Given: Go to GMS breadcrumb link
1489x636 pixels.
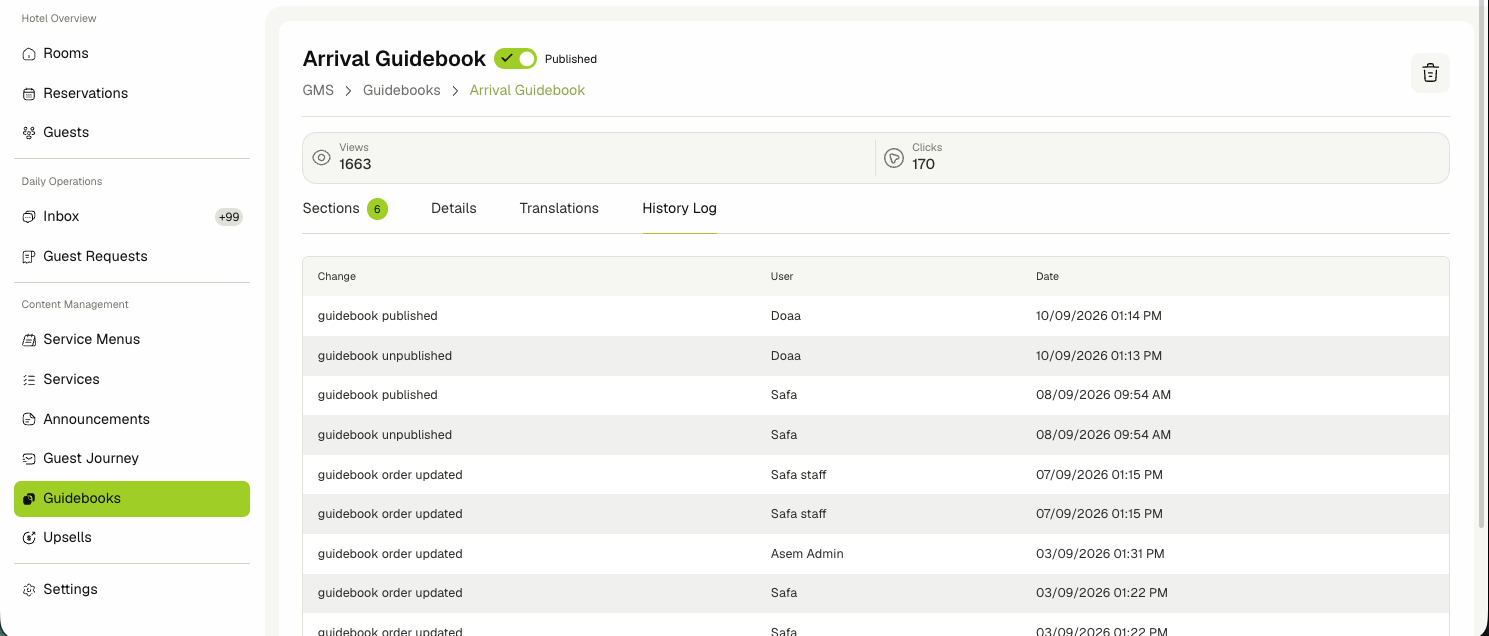Looking at the screenshot, I should [x=318, y=91].
